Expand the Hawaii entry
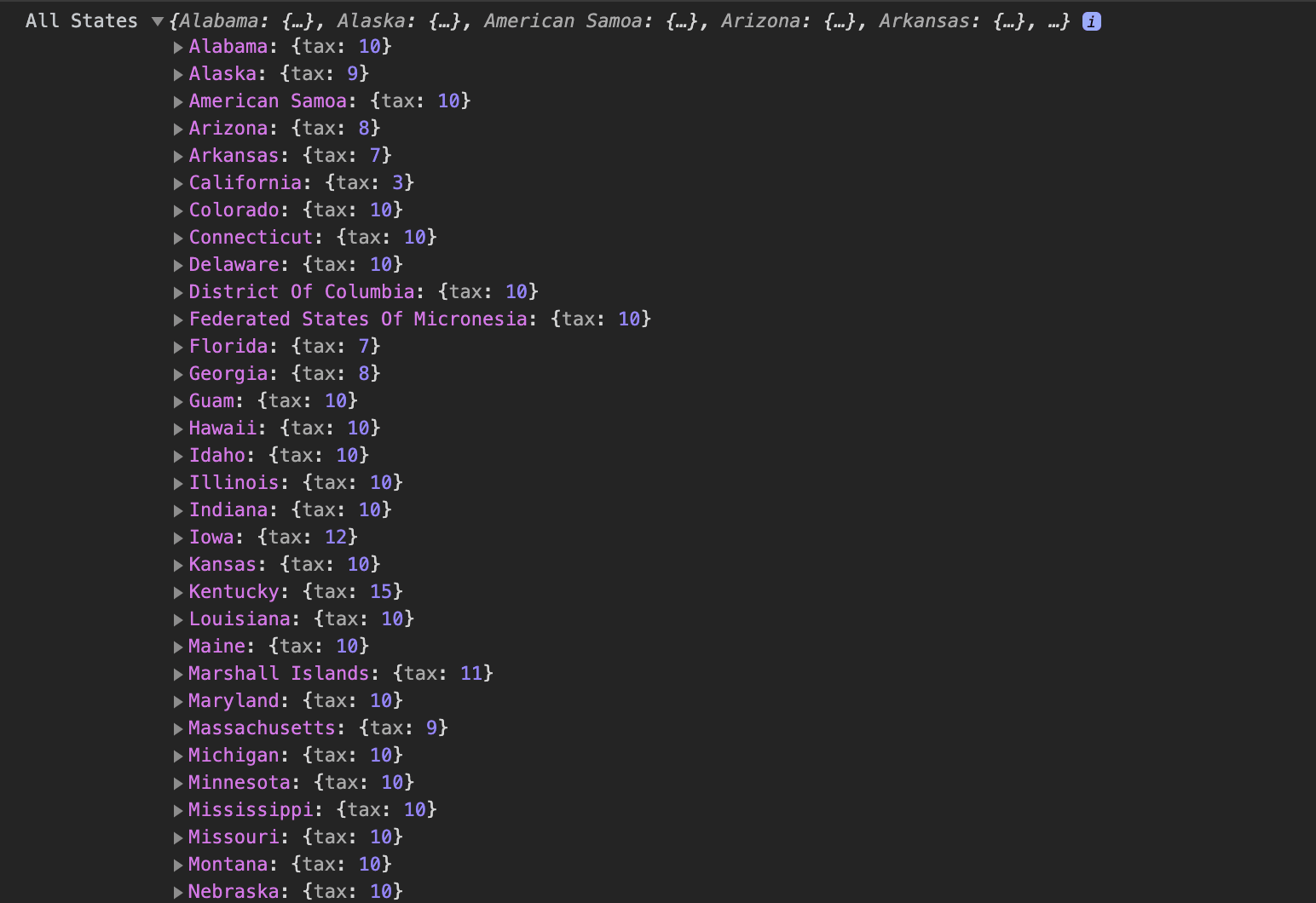Image resolution: width=1316 pixels, height=903 pixels. [178, 429]
